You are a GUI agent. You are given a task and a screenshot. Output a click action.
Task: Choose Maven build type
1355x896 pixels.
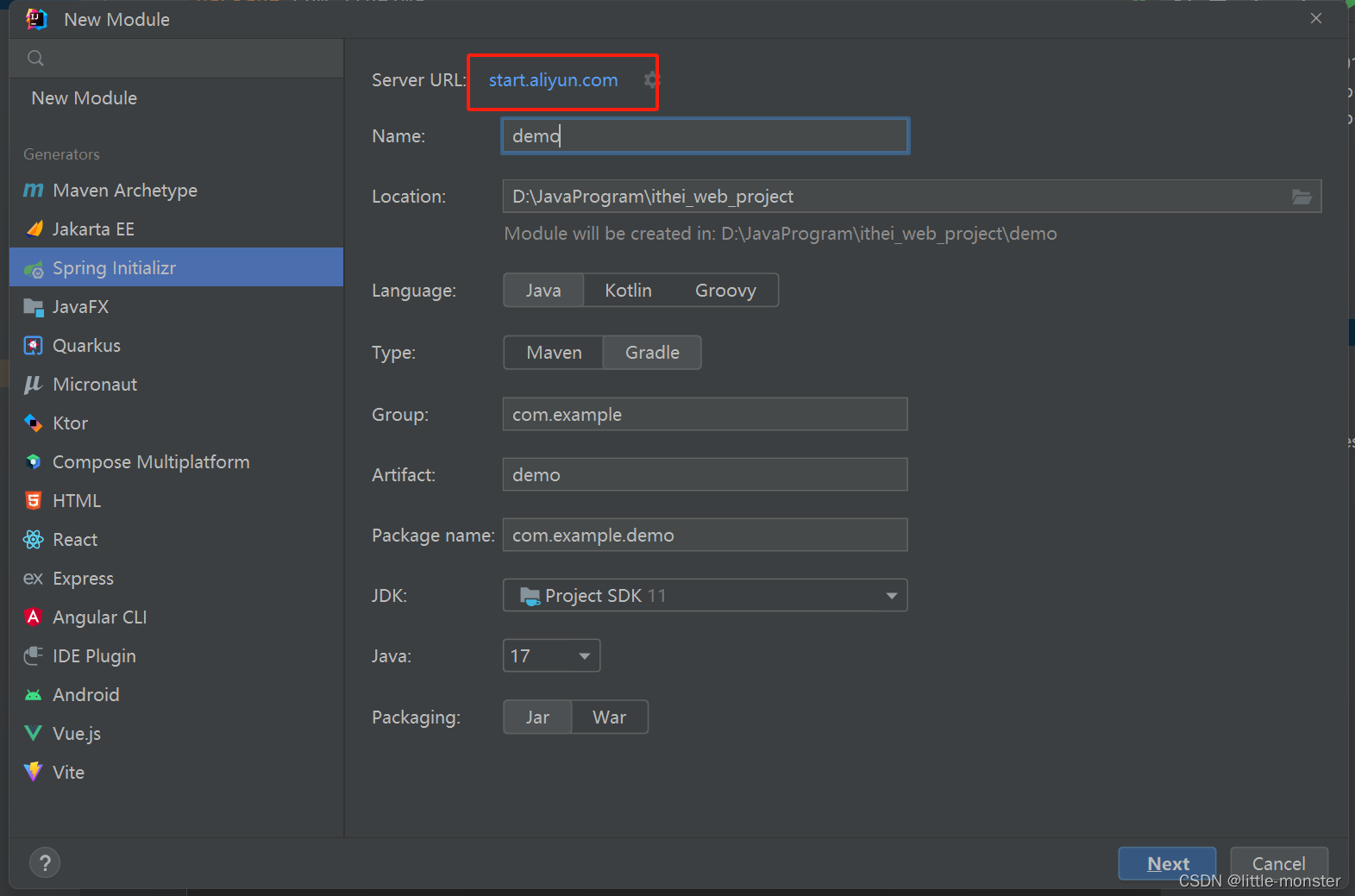[x=554, y=353]
